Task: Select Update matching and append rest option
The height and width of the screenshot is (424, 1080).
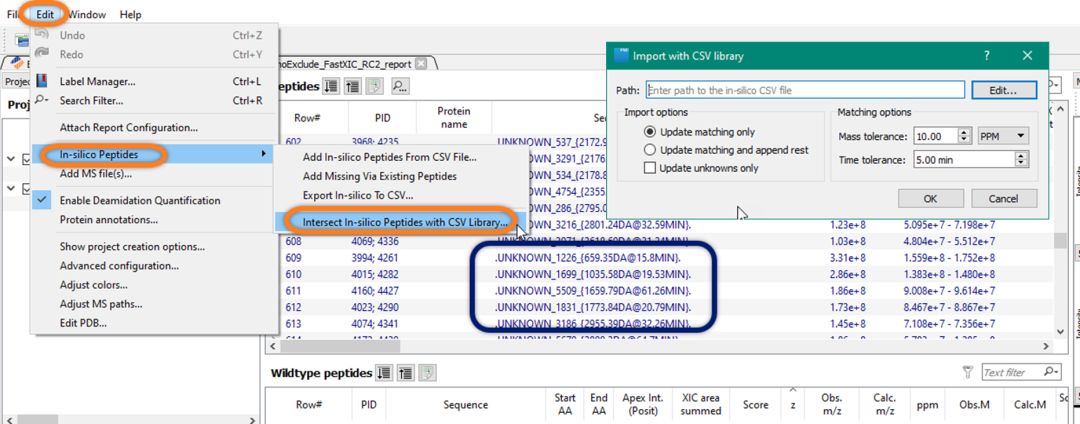Action: tap(651, 150)
